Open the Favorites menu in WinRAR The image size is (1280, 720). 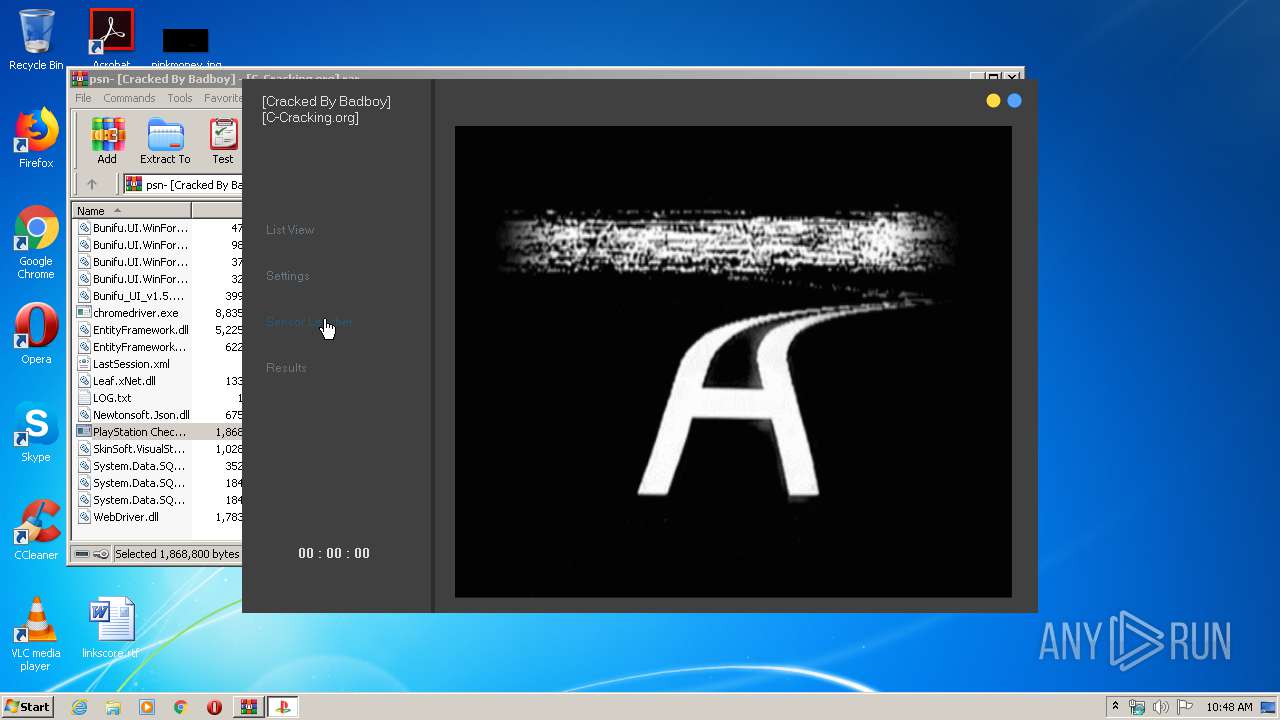pyautogui.click(x=222, y=98)
